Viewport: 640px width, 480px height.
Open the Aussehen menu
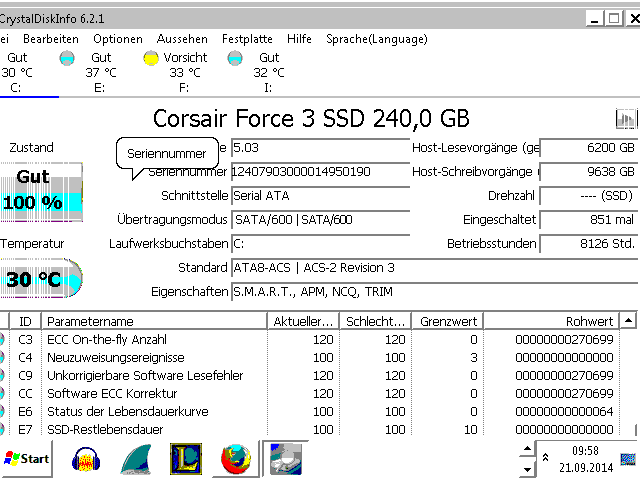[x=182, y=39]
